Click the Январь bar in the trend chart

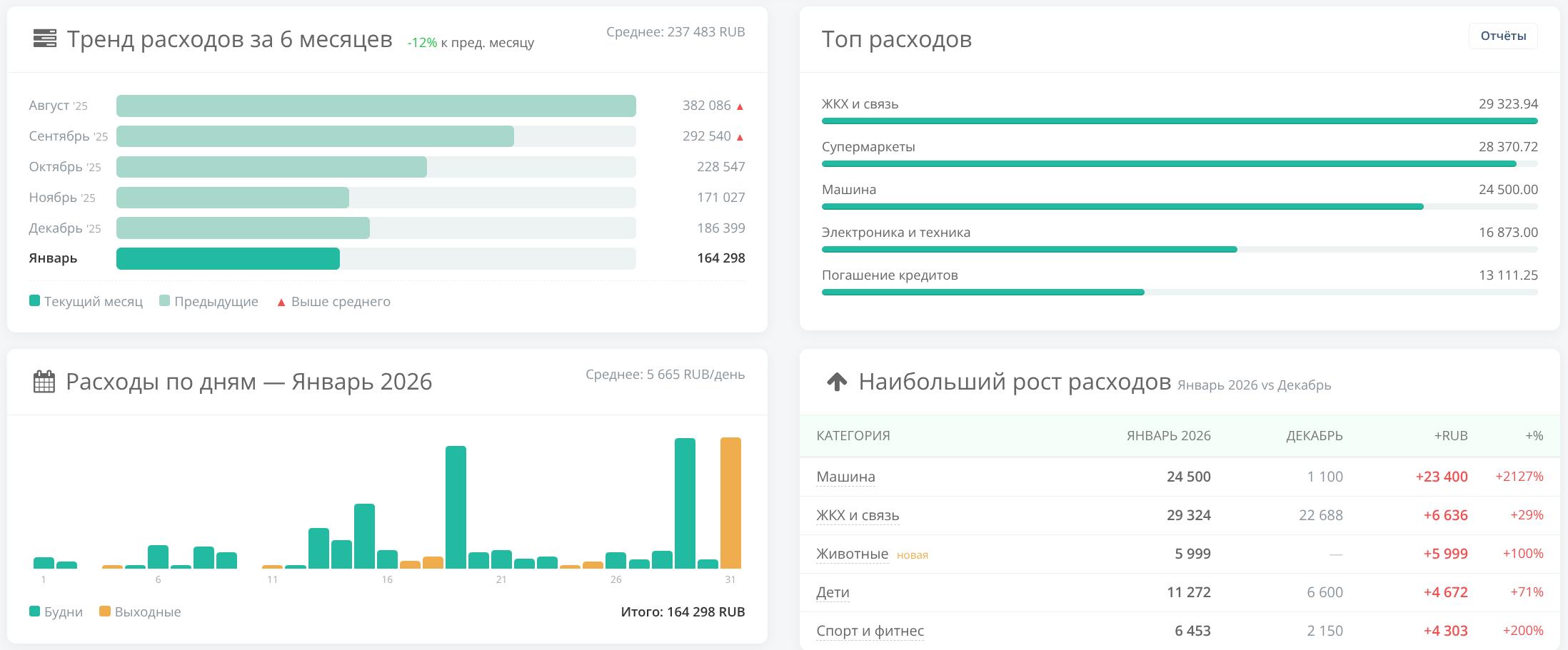tap(228, 258)
